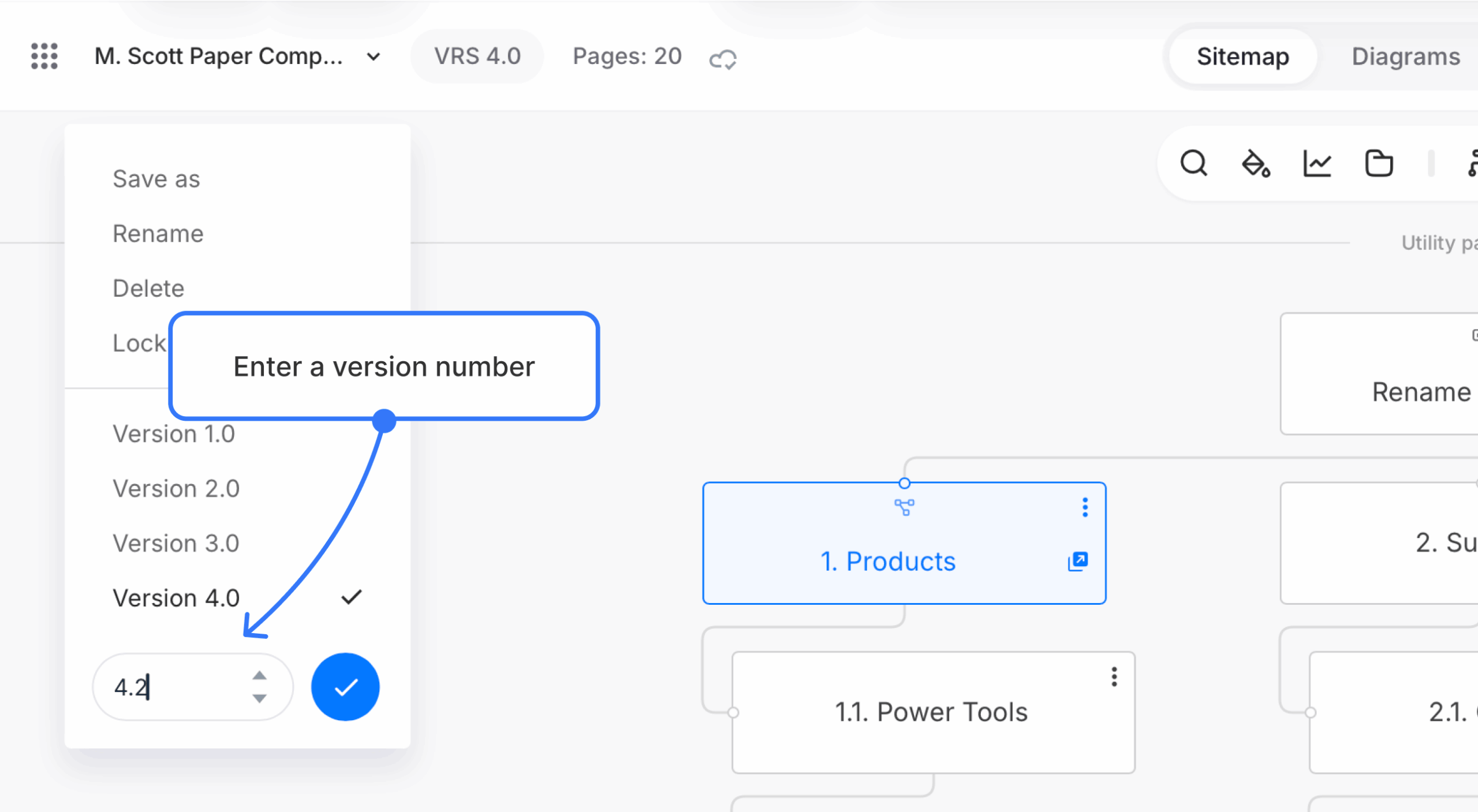
Task: Click the cloud sync status icon
Action: point(723,58)
